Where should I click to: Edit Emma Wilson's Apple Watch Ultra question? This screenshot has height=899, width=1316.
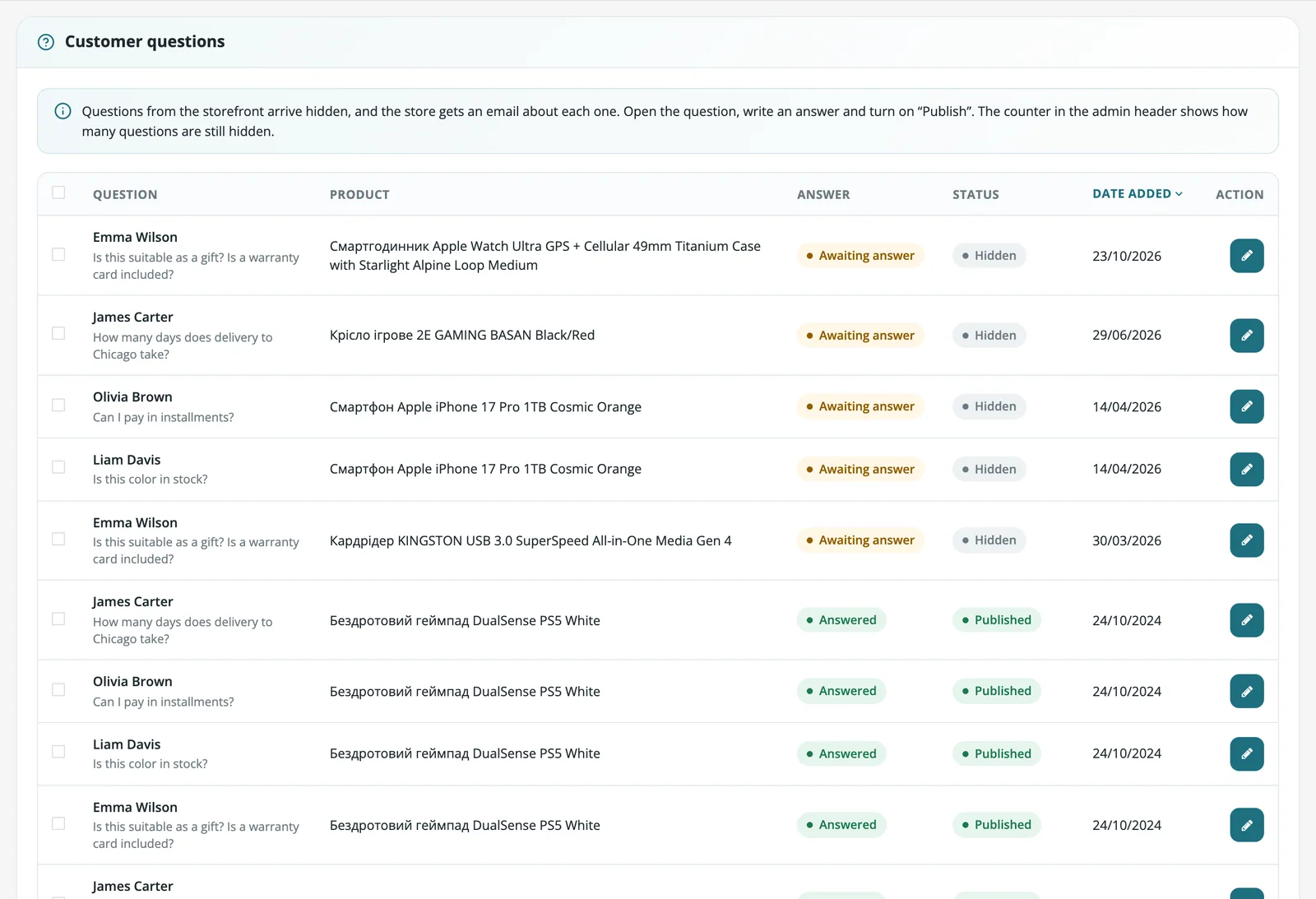1247,256
